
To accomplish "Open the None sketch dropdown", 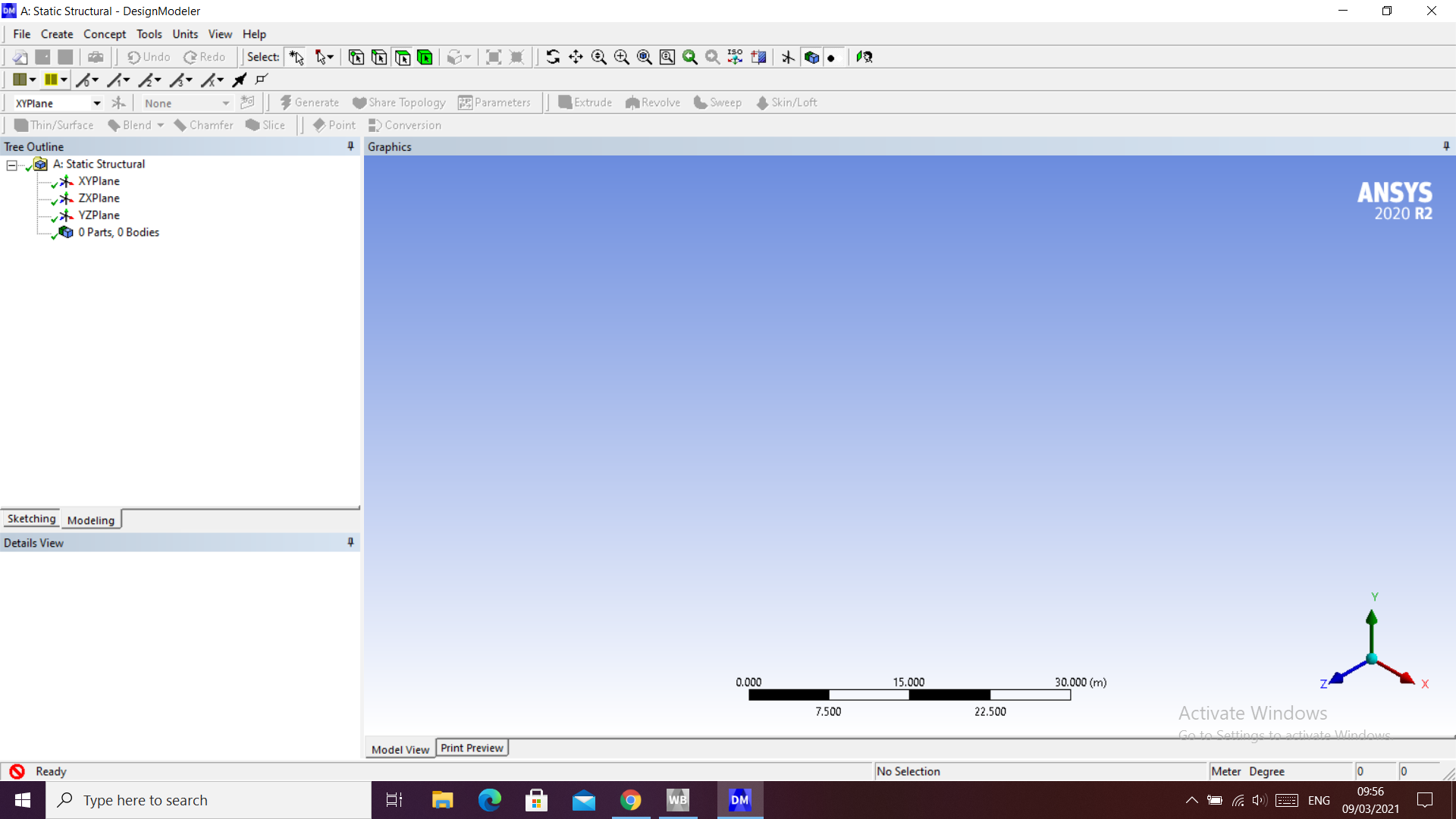I will 225,103.
